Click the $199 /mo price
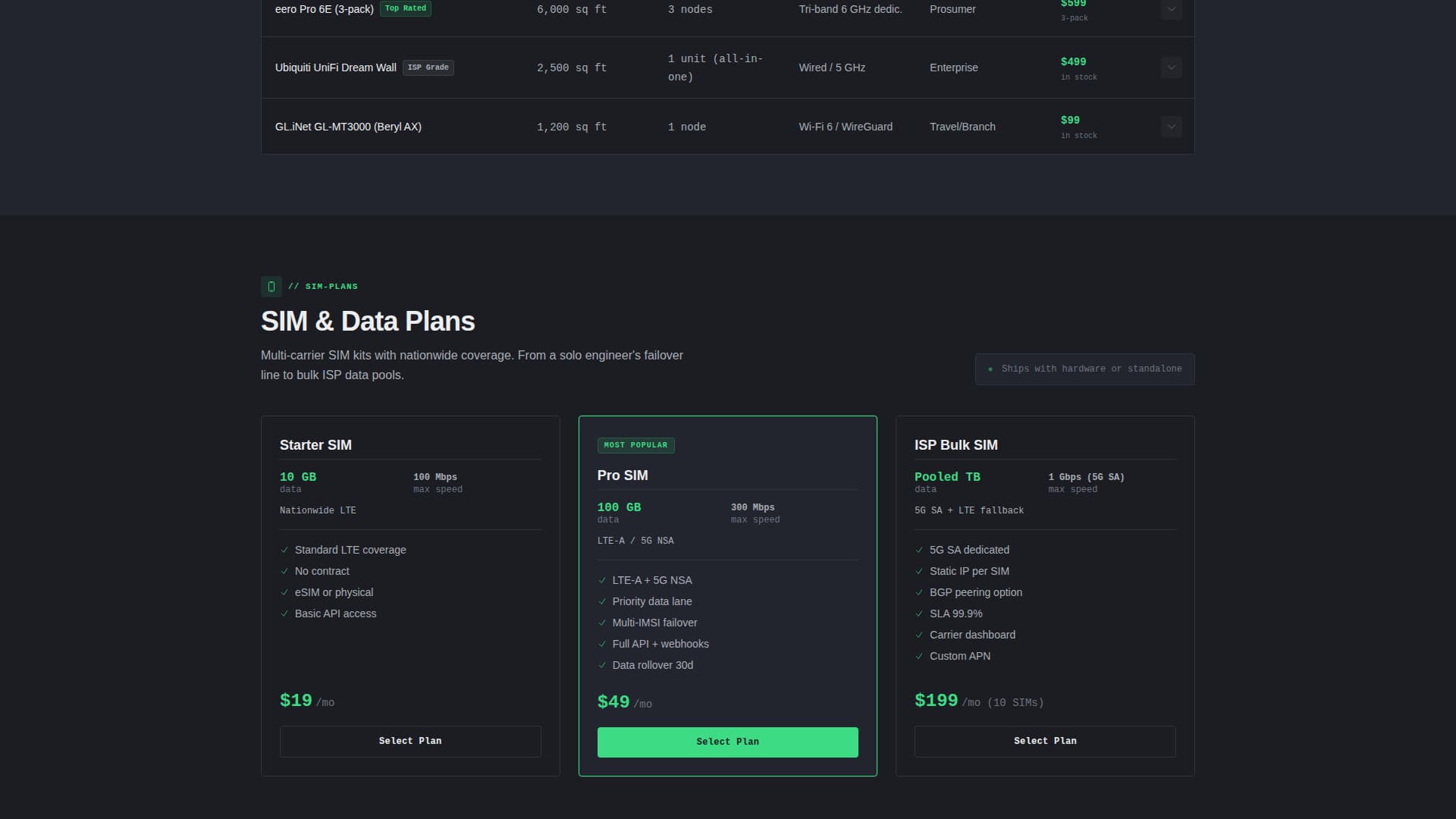The image size is (1456, 819). point(979,701)
